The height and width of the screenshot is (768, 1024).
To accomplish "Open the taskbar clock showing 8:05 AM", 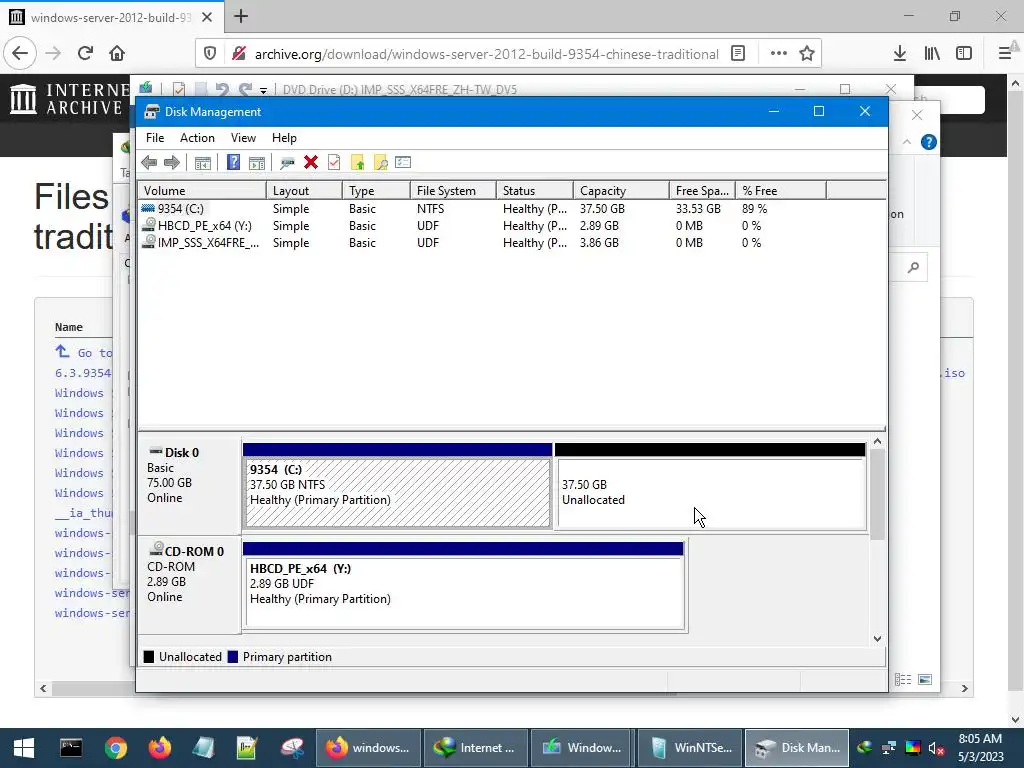I will point(980,748).
